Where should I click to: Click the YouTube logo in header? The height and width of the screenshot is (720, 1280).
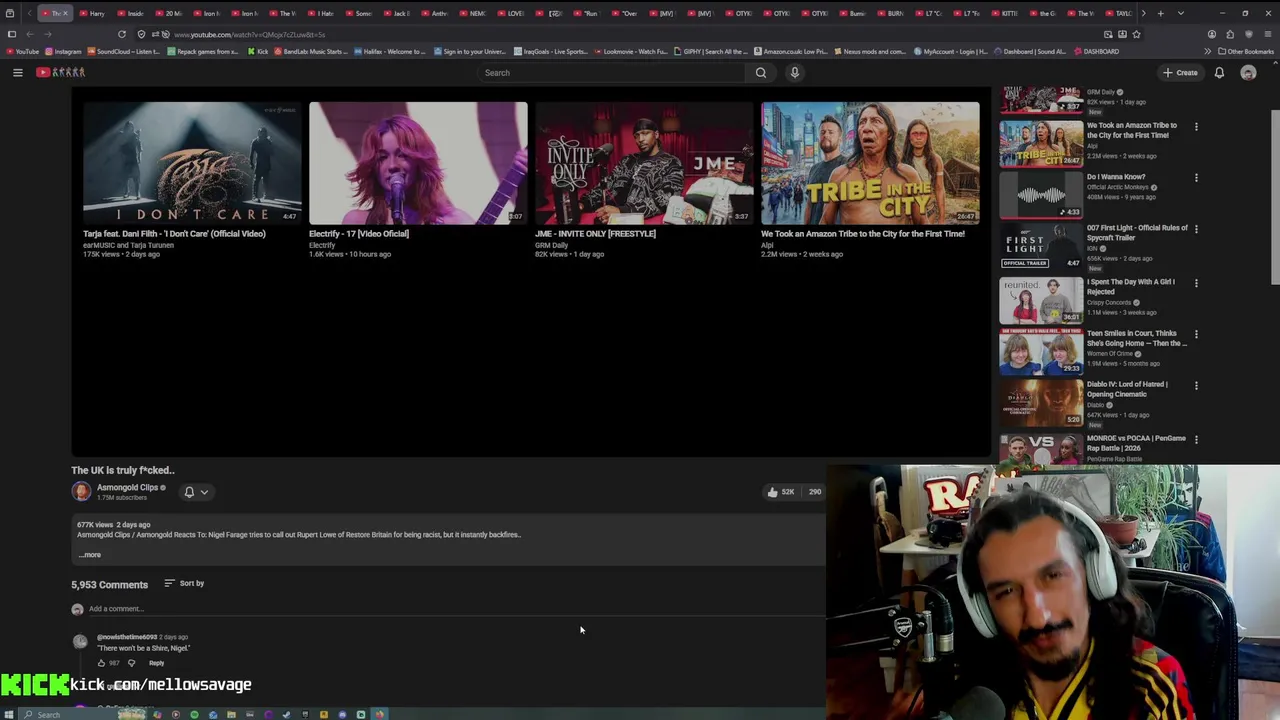pyautogui.click(x=61, y=72)
